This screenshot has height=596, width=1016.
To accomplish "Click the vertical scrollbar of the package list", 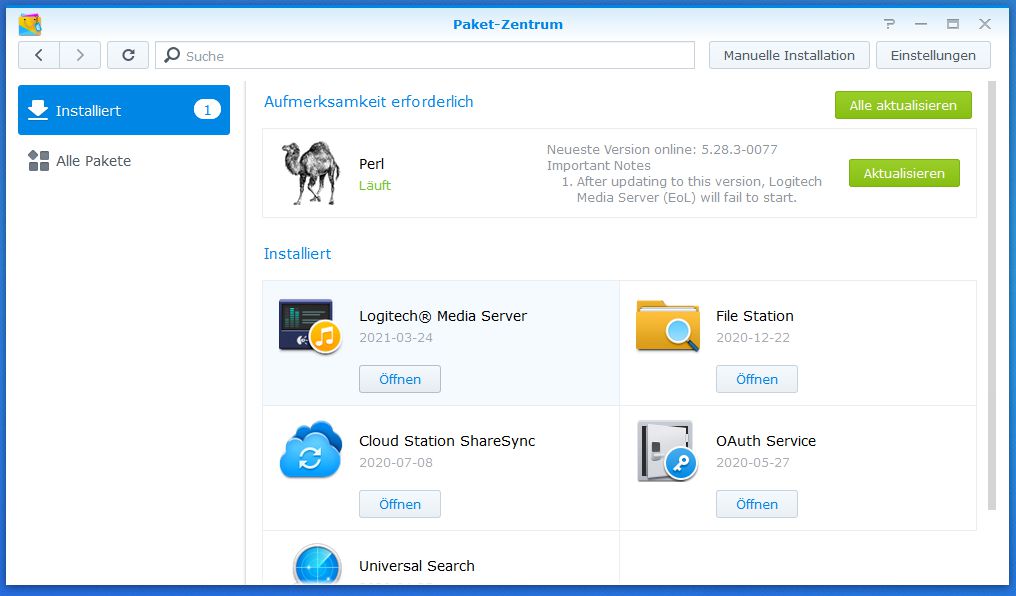I will pyautogui.click(x=991, y=295).
